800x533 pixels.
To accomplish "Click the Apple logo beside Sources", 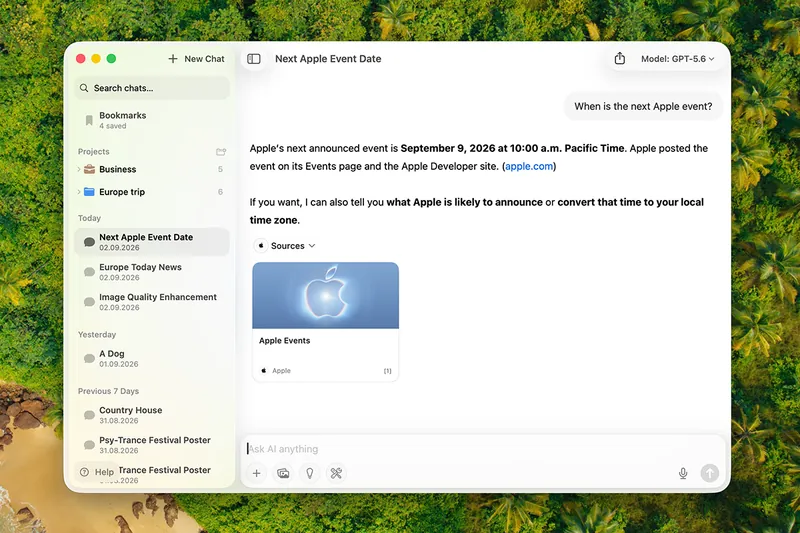I will coord(261,245).
